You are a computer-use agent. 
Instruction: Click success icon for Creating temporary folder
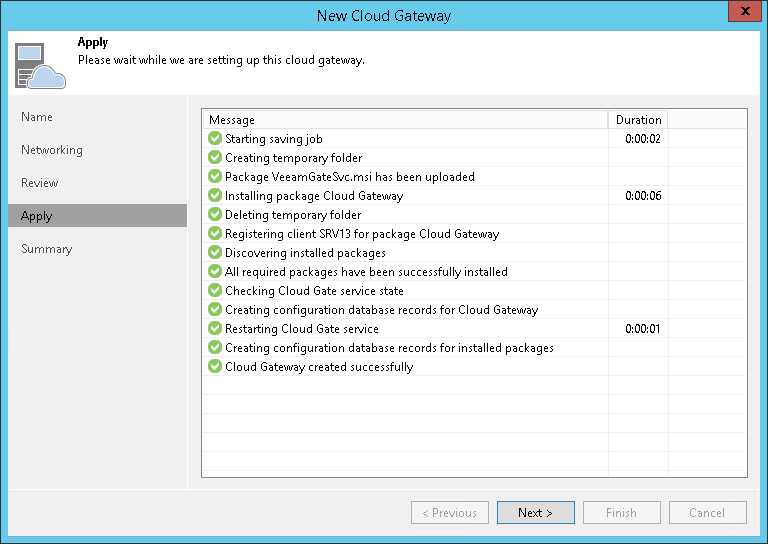[x=215, y=158]
